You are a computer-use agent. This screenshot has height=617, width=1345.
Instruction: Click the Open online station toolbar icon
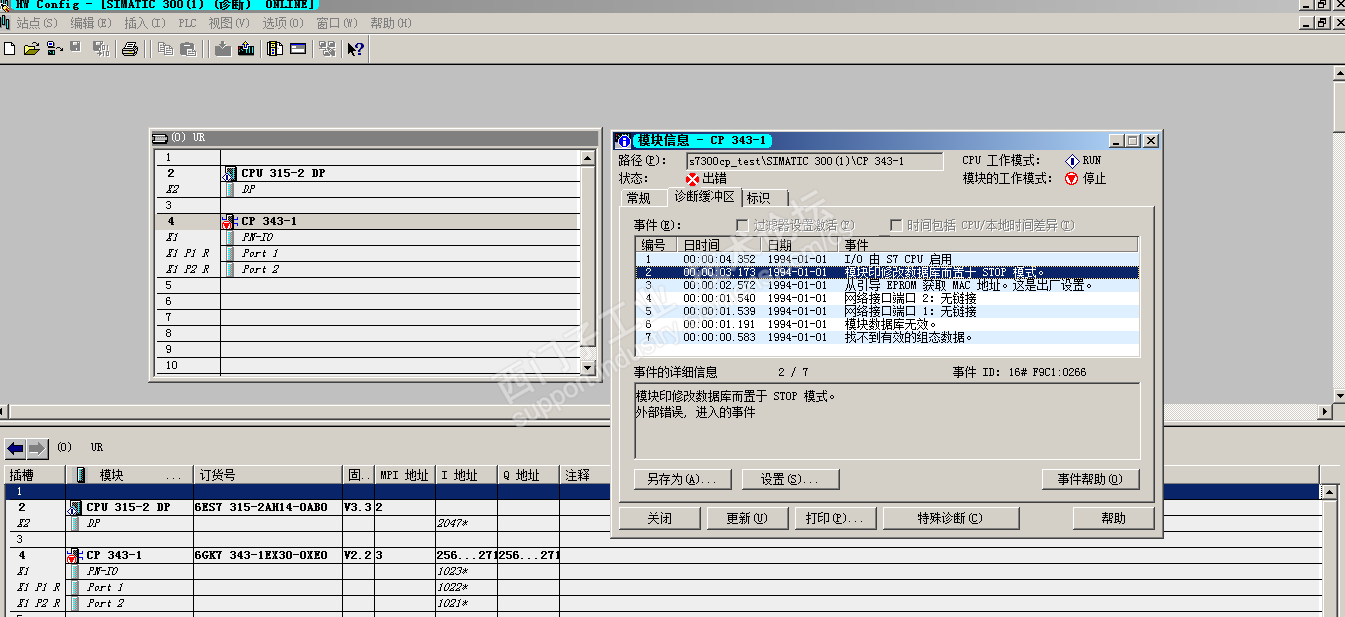(x=53, y=48)
